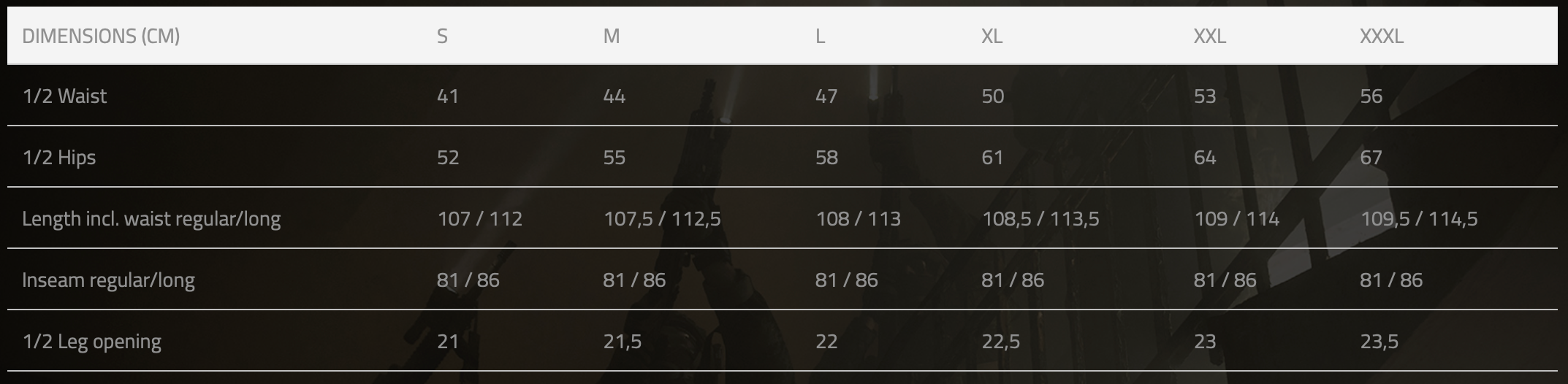Click leg opening value 22,5

1000,342
